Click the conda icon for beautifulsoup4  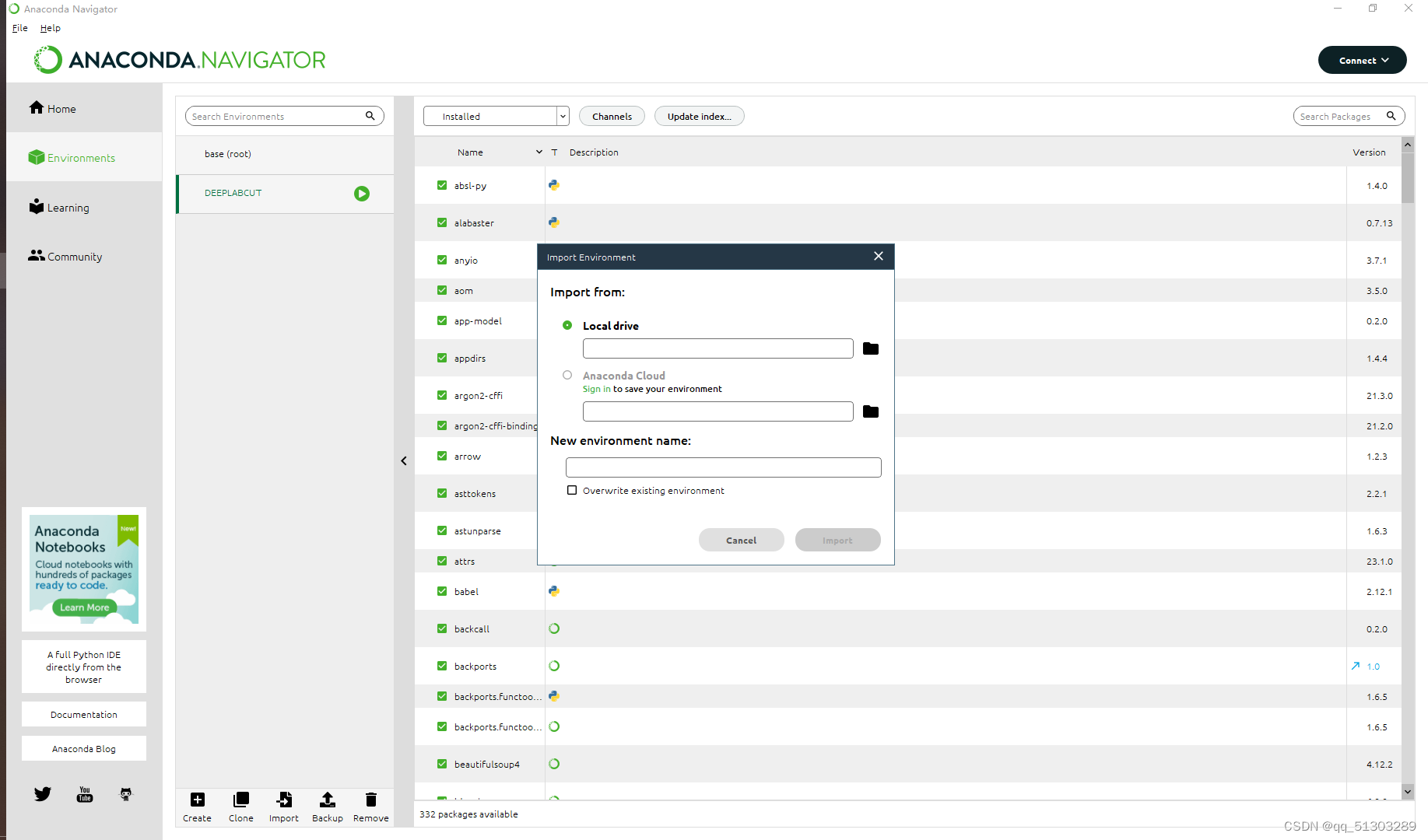pos(554,764)
